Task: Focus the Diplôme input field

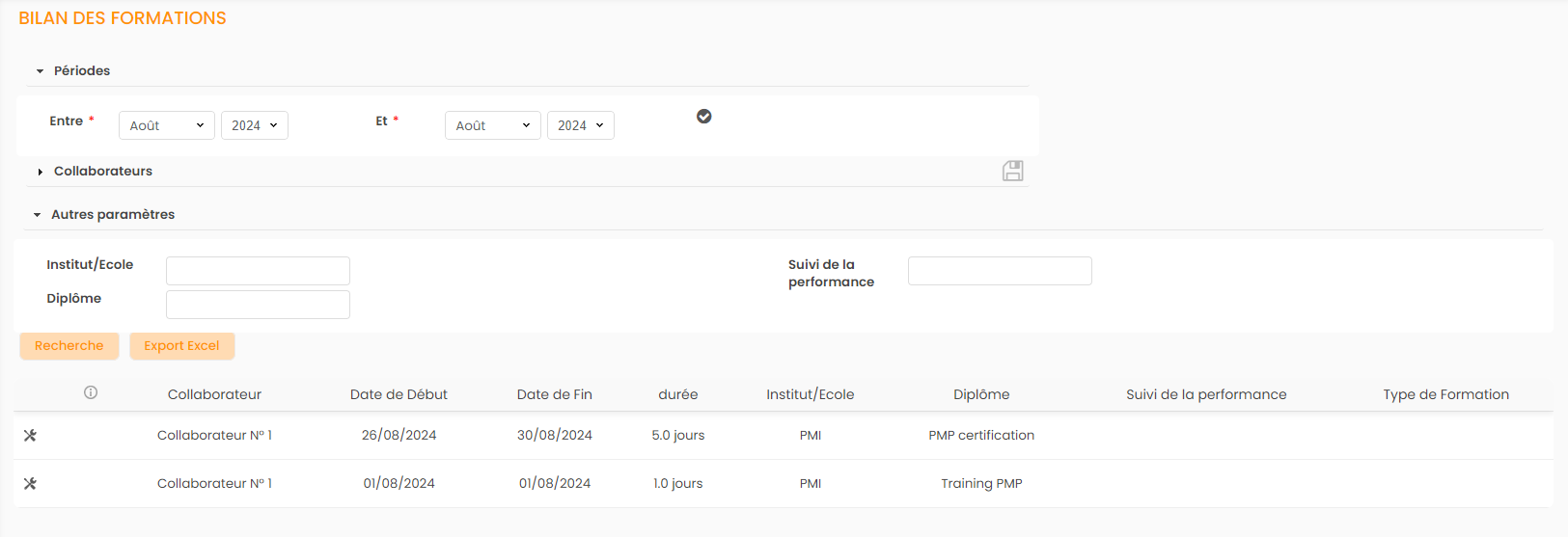Action: (258, 305)
